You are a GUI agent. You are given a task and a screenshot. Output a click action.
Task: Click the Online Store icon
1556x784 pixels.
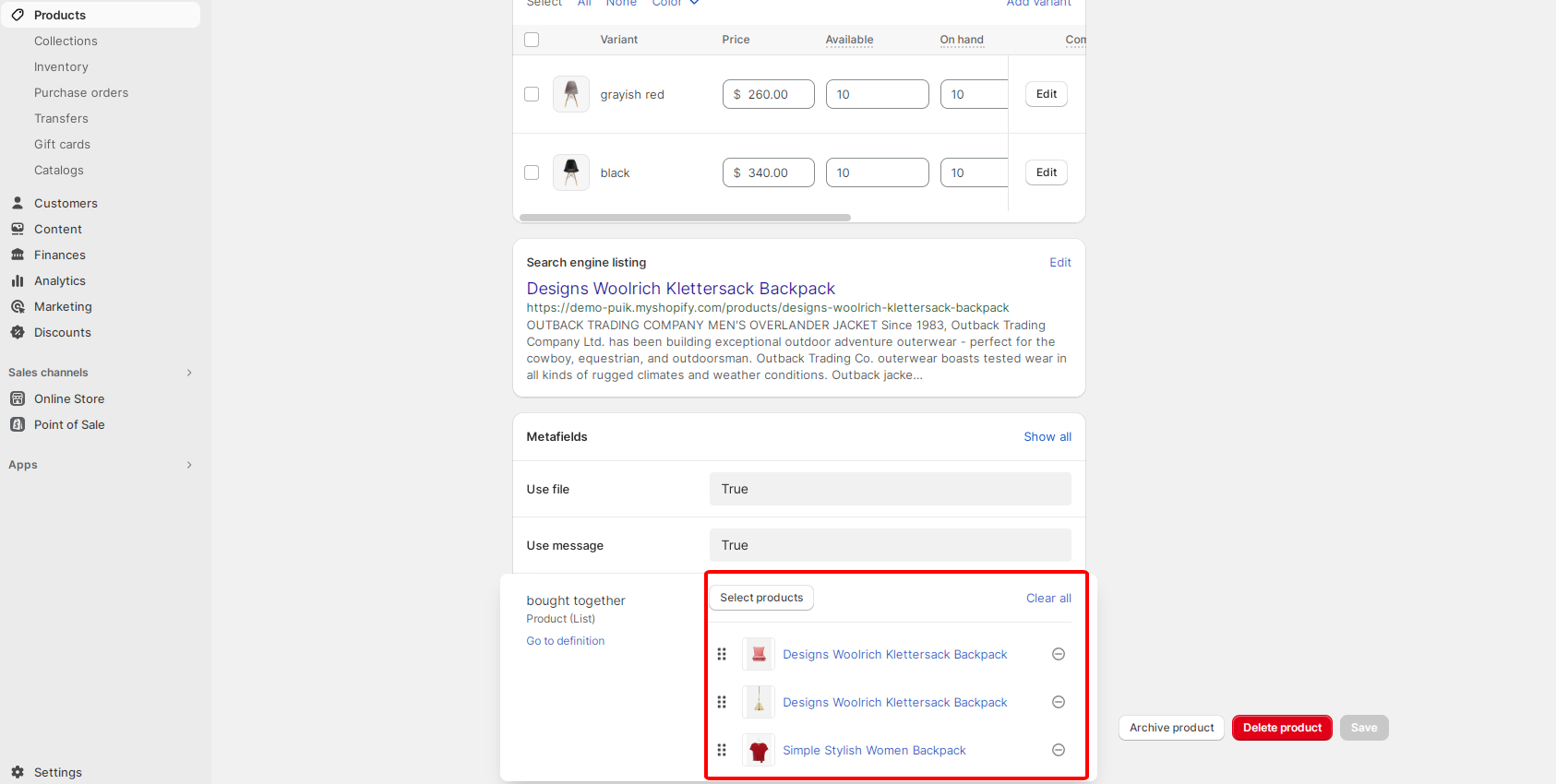click(18, 398)
